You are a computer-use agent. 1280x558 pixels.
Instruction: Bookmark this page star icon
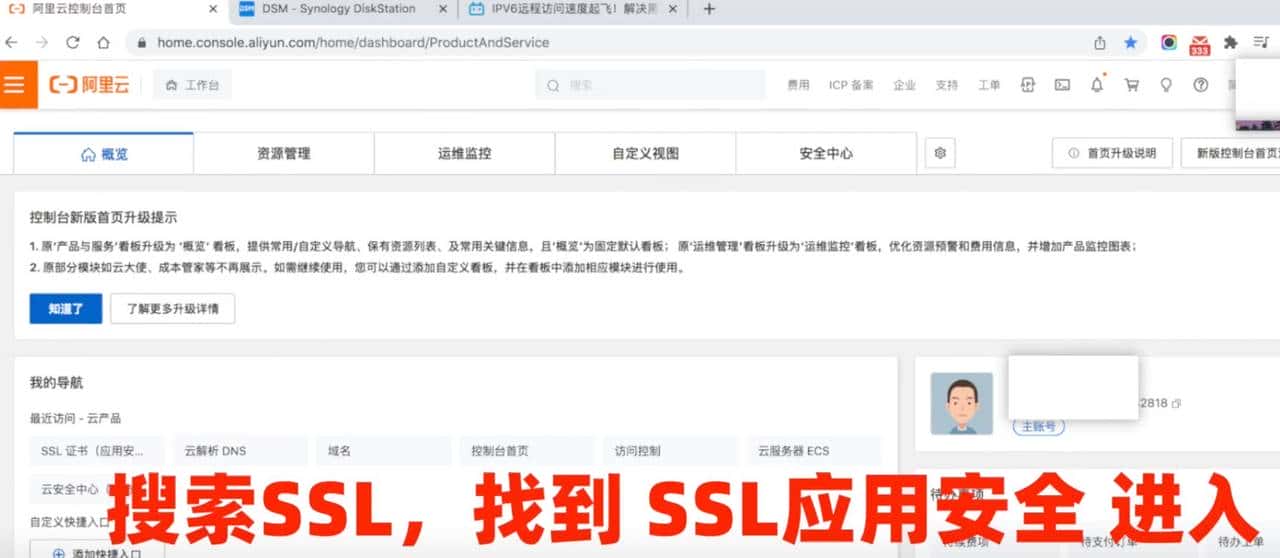1130,43
